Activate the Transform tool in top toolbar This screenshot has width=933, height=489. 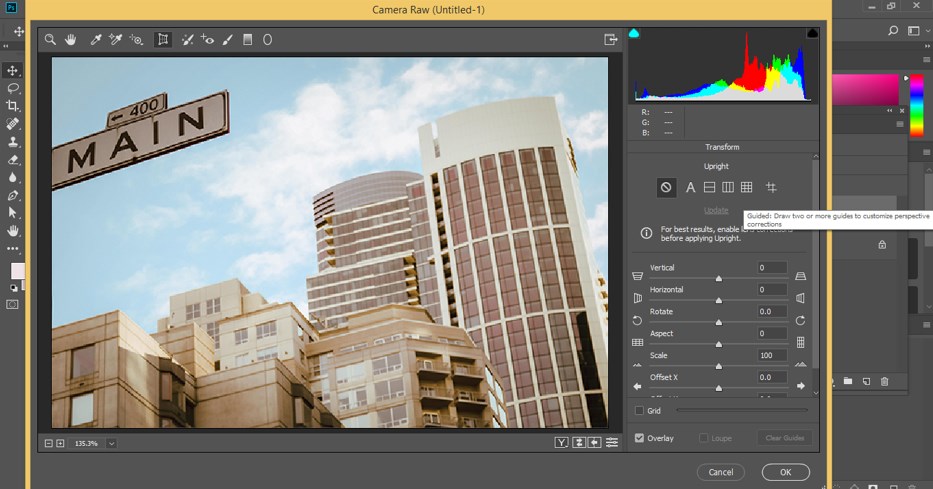(x=162, y=40)
